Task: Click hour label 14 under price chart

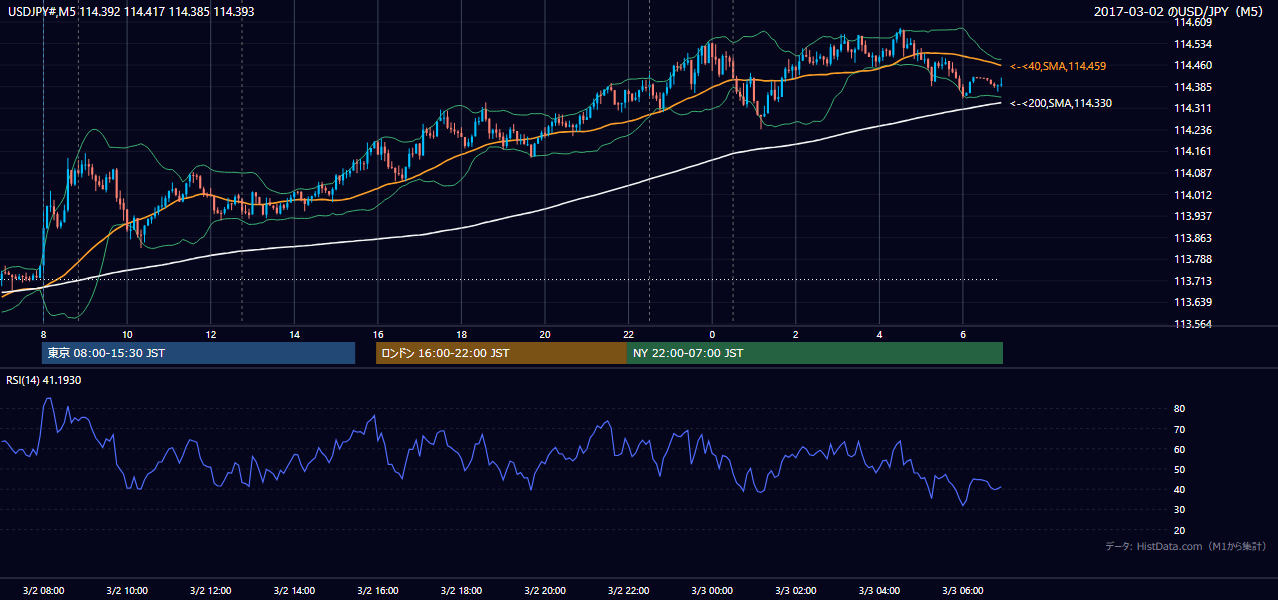Action: pos(294,334)
